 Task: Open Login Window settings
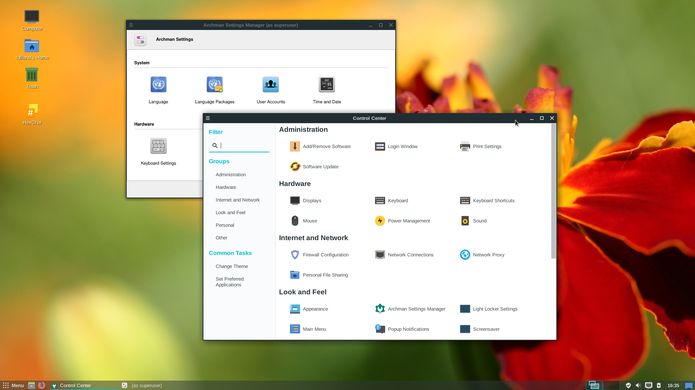(396, 146)
